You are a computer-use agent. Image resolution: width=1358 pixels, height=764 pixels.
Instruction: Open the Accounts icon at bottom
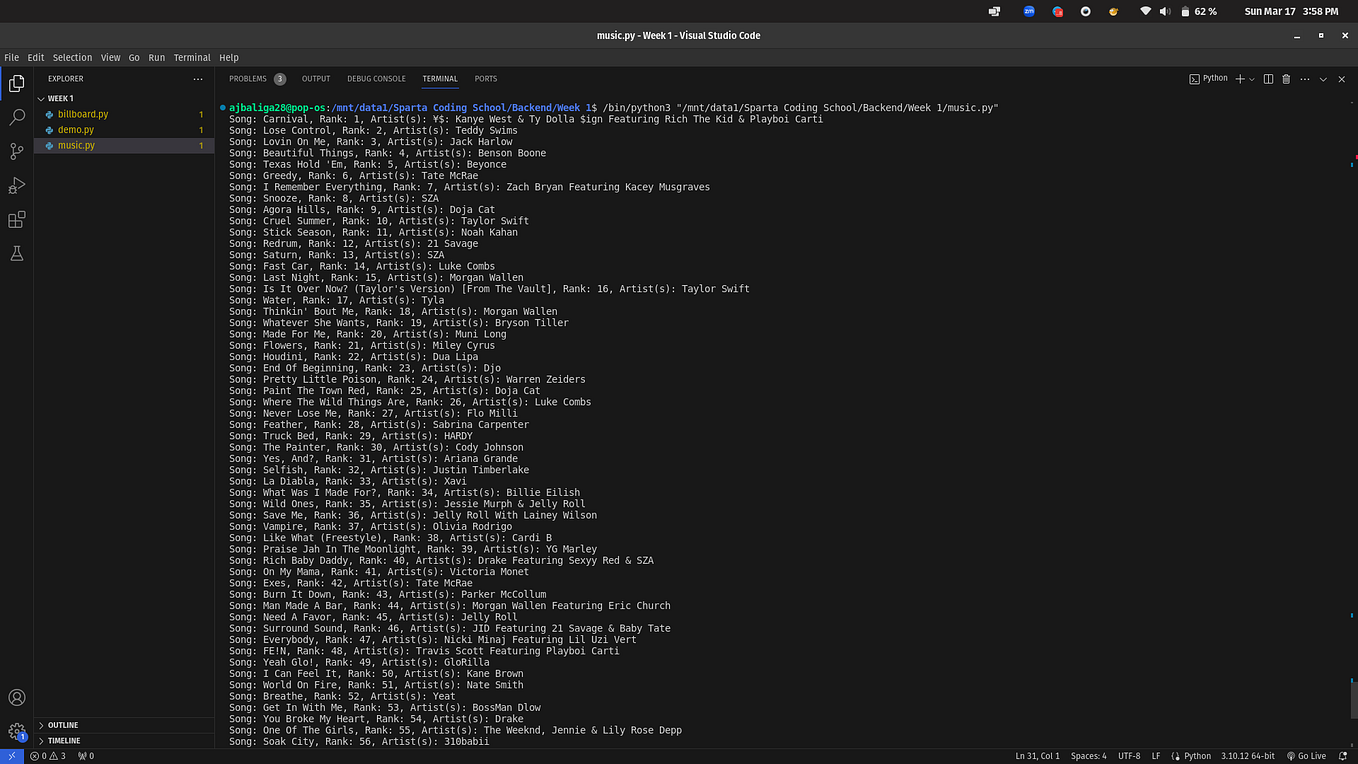point(16,698)
